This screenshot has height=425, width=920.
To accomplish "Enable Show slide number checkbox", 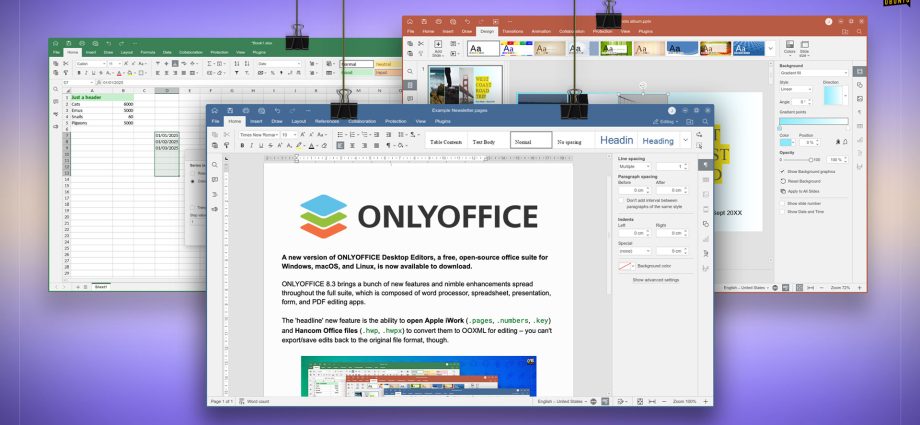I will point(783,203).
